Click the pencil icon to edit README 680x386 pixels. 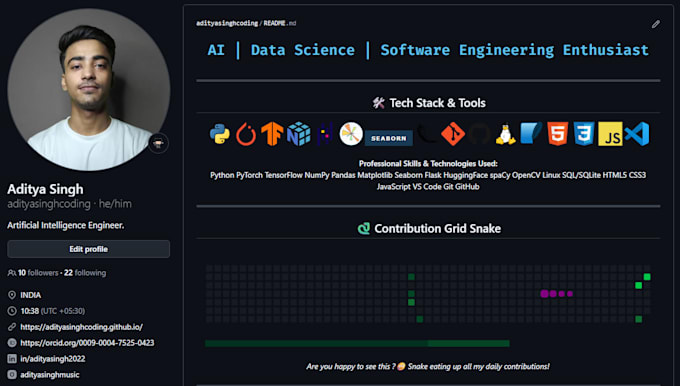pos(656,24)
